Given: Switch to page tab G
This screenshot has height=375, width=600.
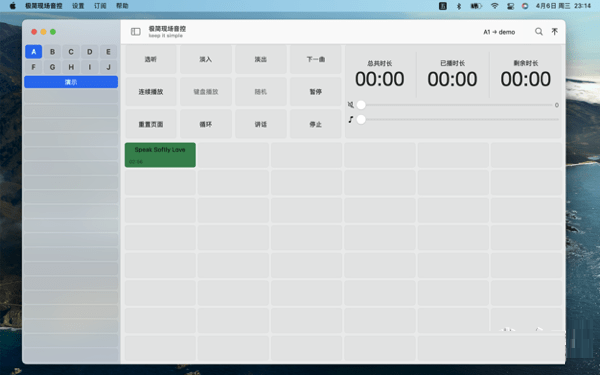Looking at the screenshot, I should pyautogui.click(x=52, y=67).
